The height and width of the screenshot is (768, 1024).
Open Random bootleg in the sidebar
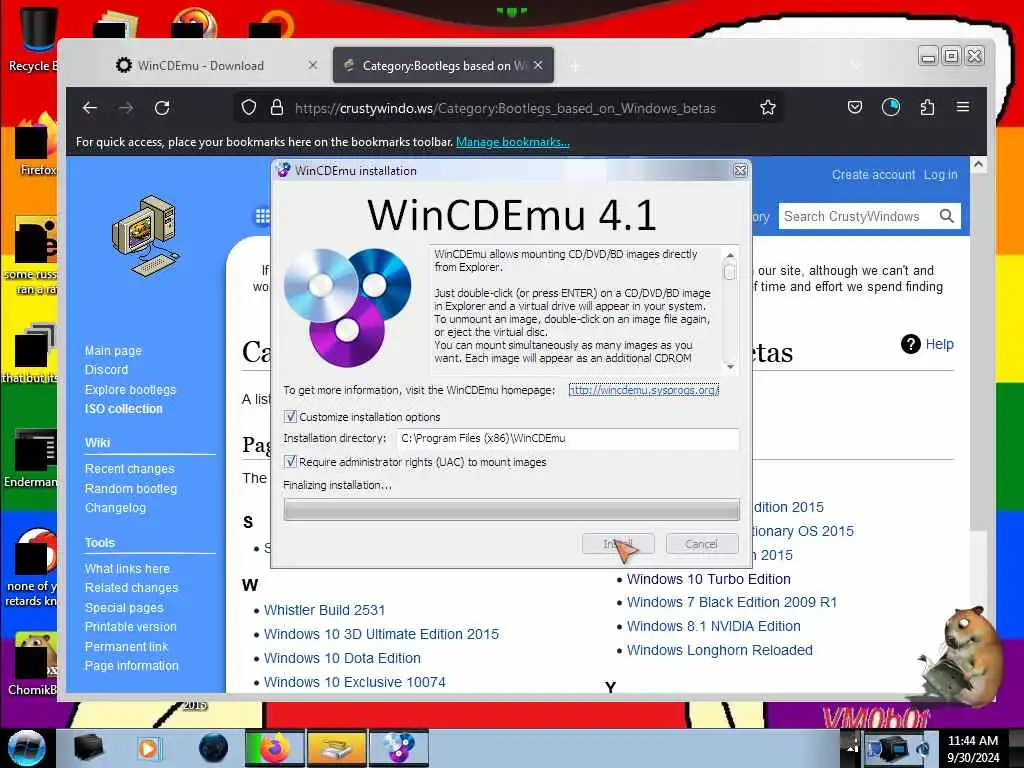[131, 488]
